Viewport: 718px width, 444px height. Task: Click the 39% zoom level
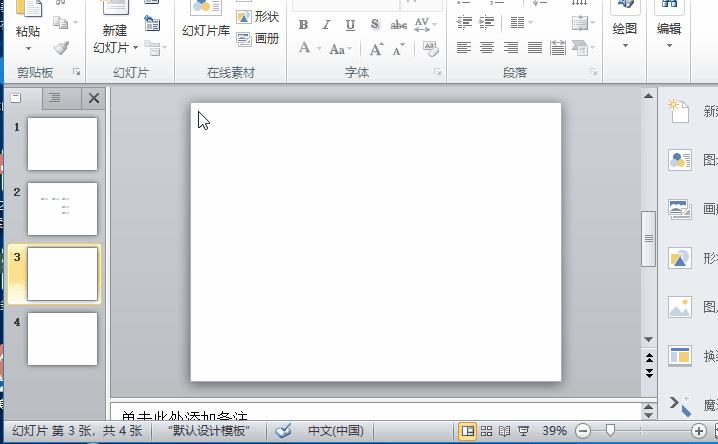554,431
